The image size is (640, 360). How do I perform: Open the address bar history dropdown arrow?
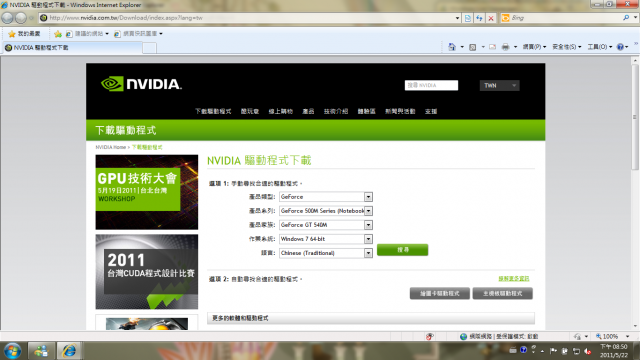tap(457, 18)
